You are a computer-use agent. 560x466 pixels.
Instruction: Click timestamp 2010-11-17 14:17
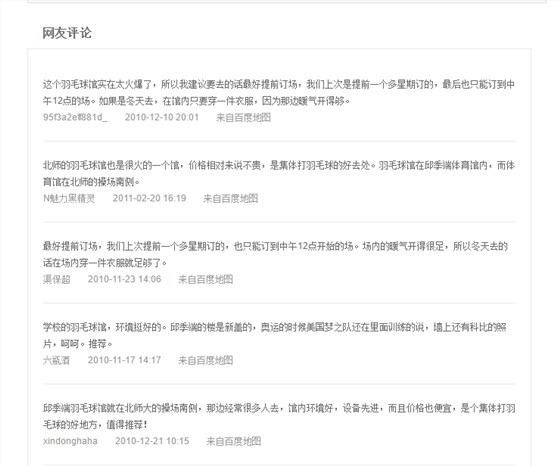[x=124, y=360]
